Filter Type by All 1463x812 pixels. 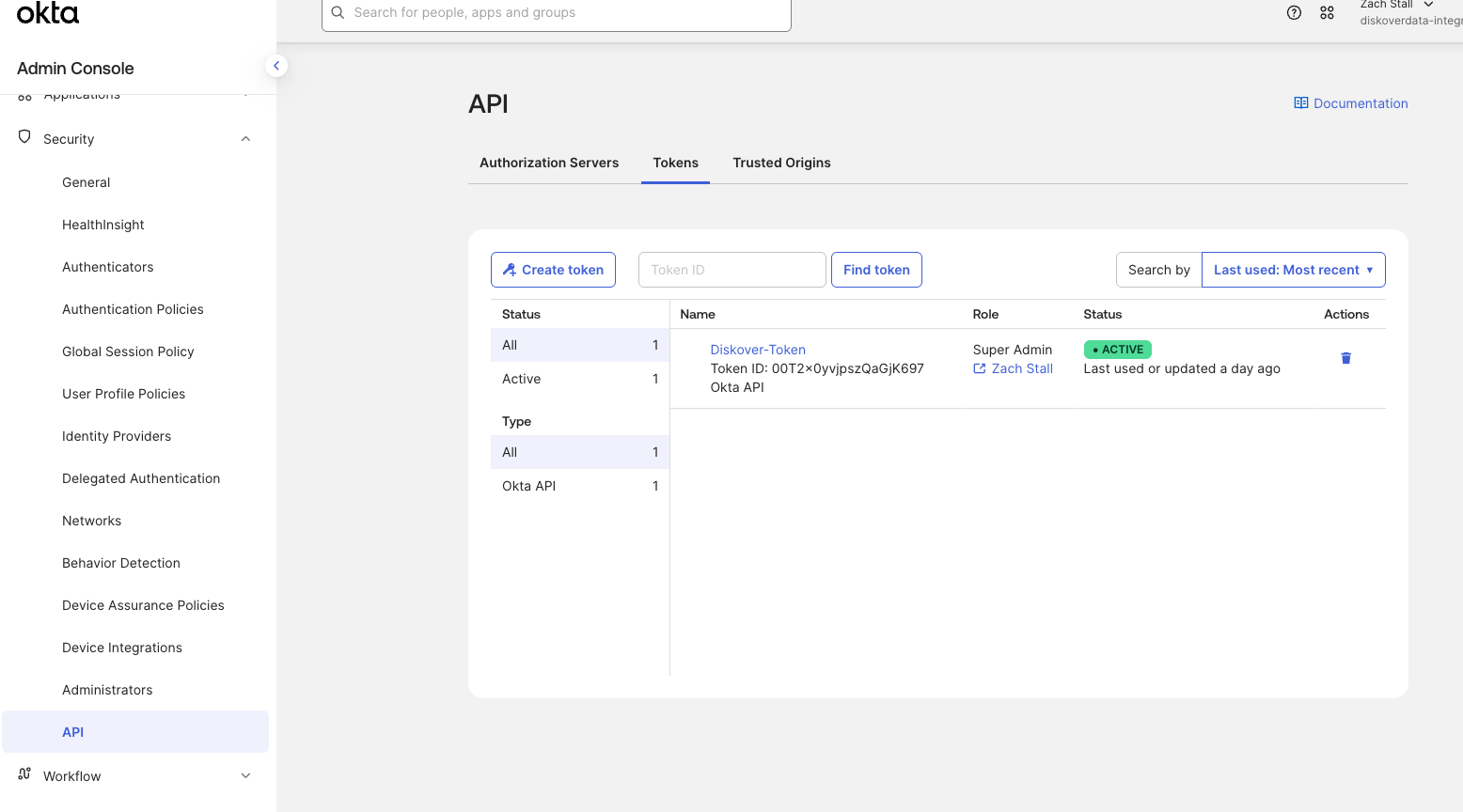pyautogui.click(x=580, y=452)
